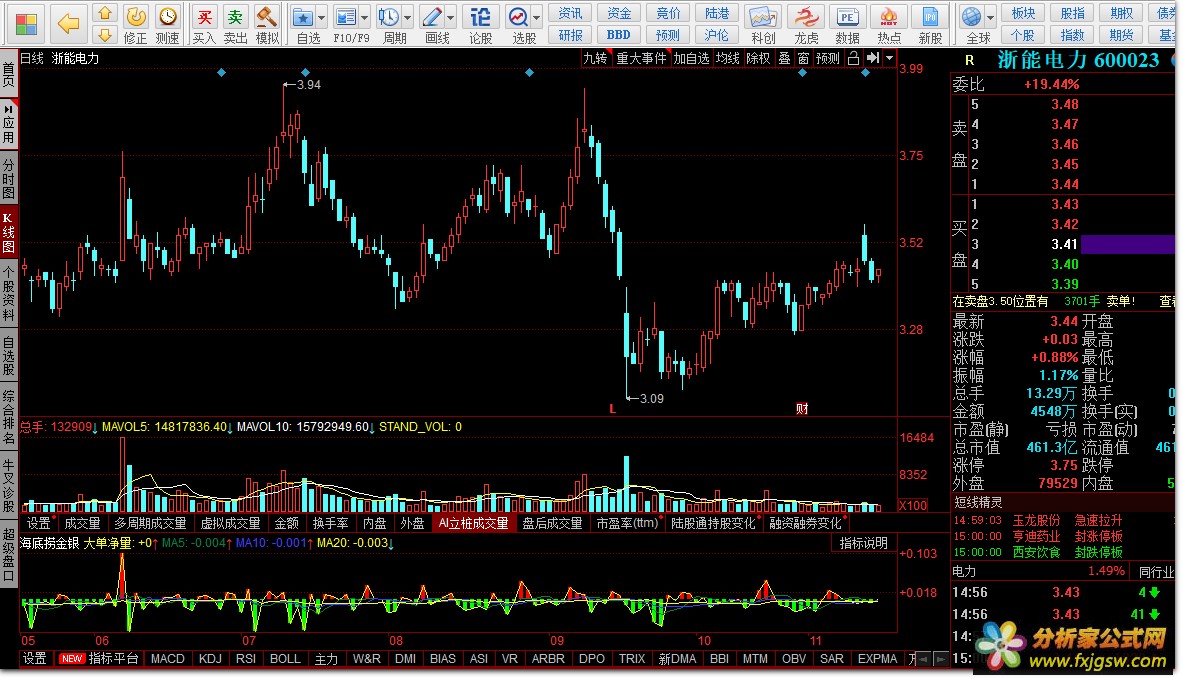Viewport: 1183px width, 678px height.
Task: Click the purple bid volume bar
Action: (1127, 244)
